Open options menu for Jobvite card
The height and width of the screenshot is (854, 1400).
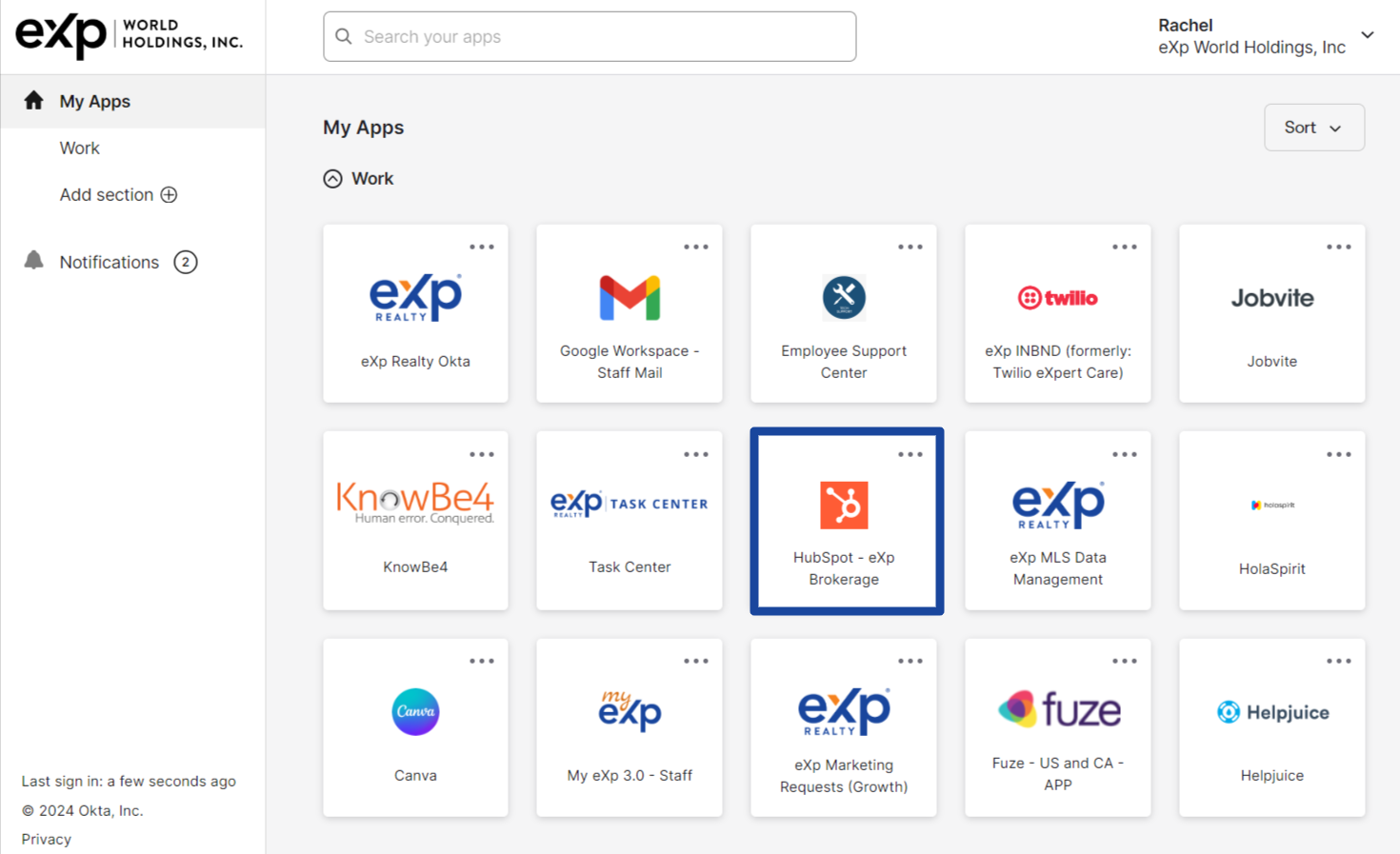pos(1339,247)
